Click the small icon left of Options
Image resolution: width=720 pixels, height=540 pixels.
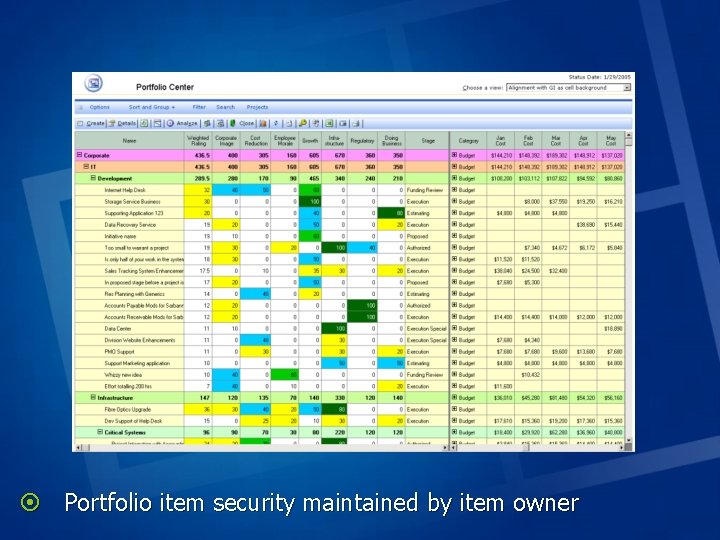point(80,107)
